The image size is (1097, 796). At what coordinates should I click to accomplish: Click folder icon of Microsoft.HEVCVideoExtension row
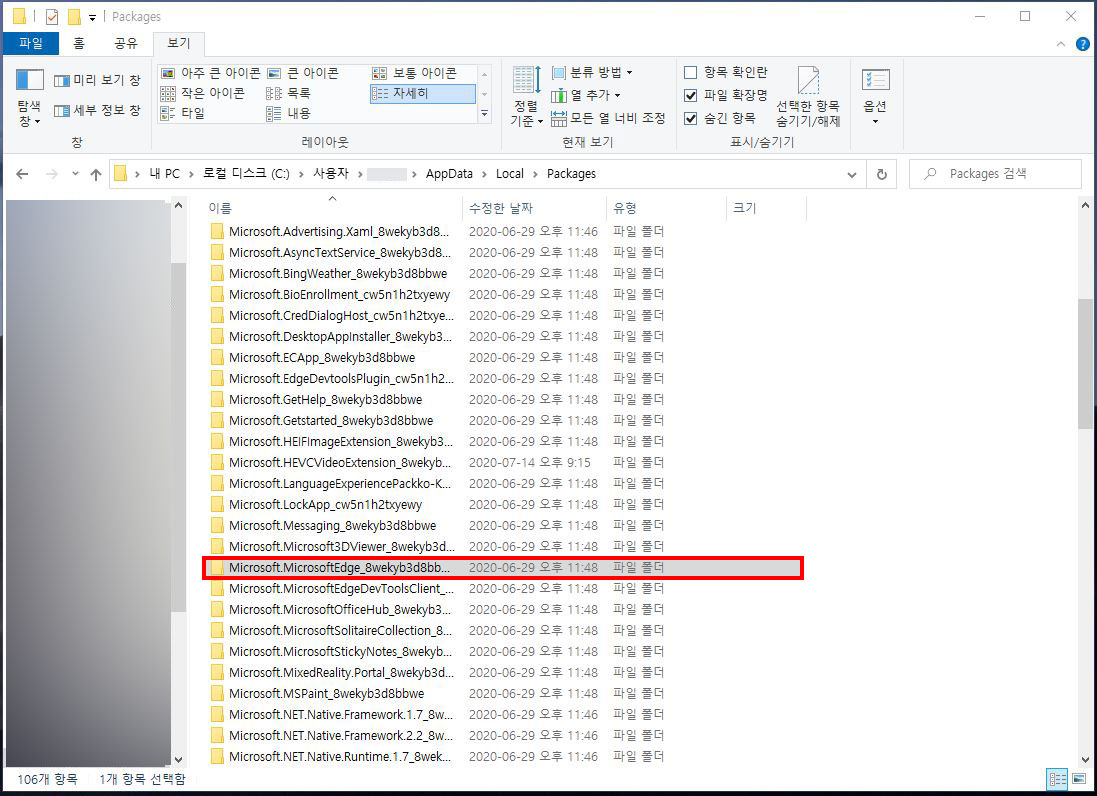pos(217,463)
